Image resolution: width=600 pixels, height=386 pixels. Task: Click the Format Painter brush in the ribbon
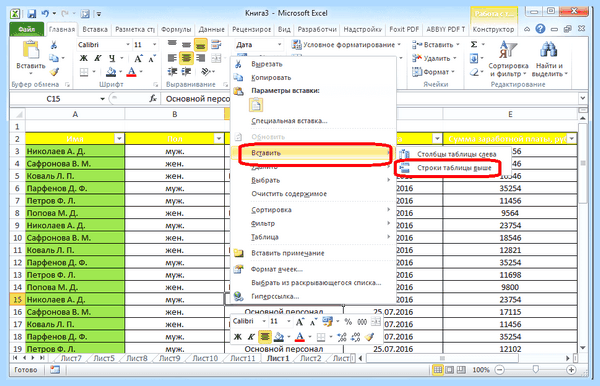54,72
